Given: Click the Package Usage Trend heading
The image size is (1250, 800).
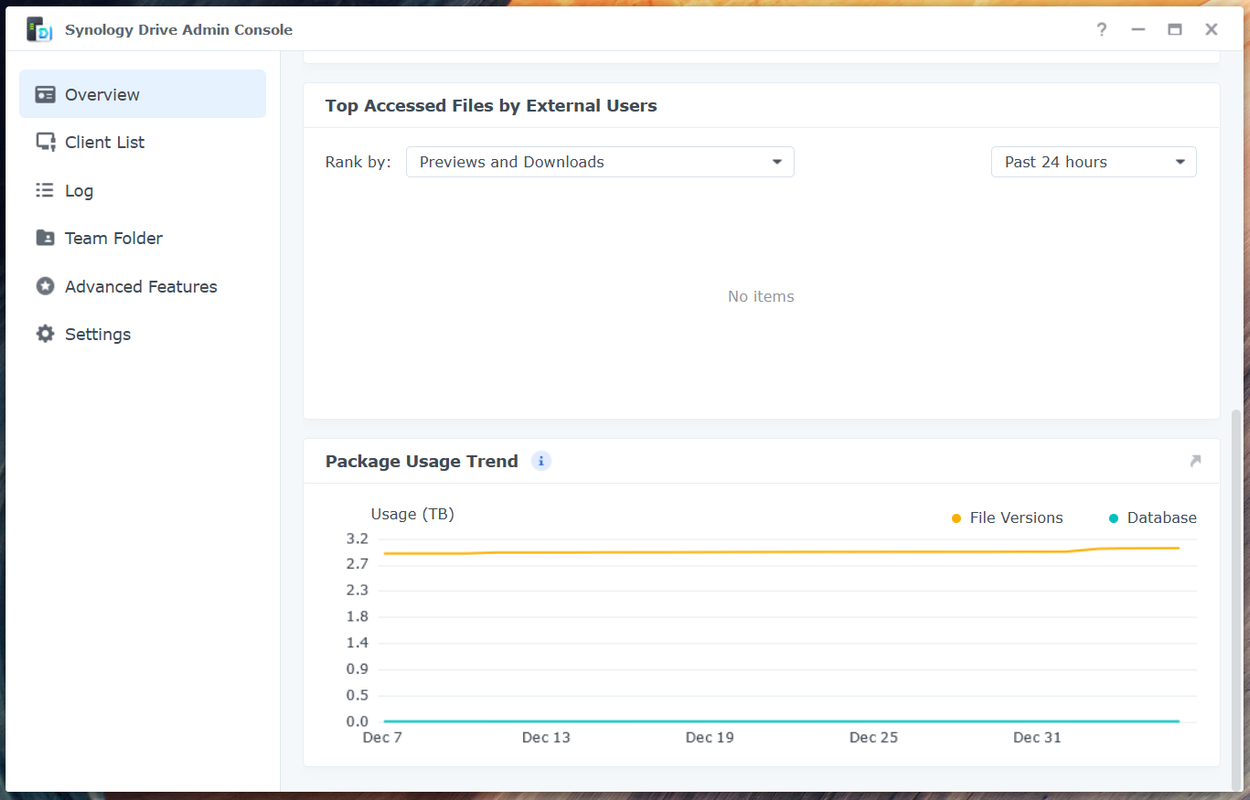Looking at the screenshot, I should pyautogui.click(x=422, y=461).
